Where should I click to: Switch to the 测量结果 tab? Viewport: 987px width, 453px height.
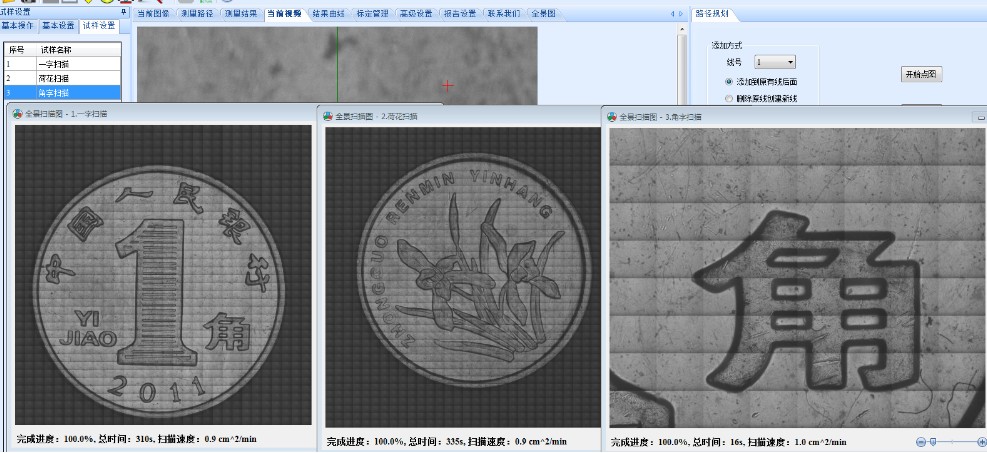241,13
